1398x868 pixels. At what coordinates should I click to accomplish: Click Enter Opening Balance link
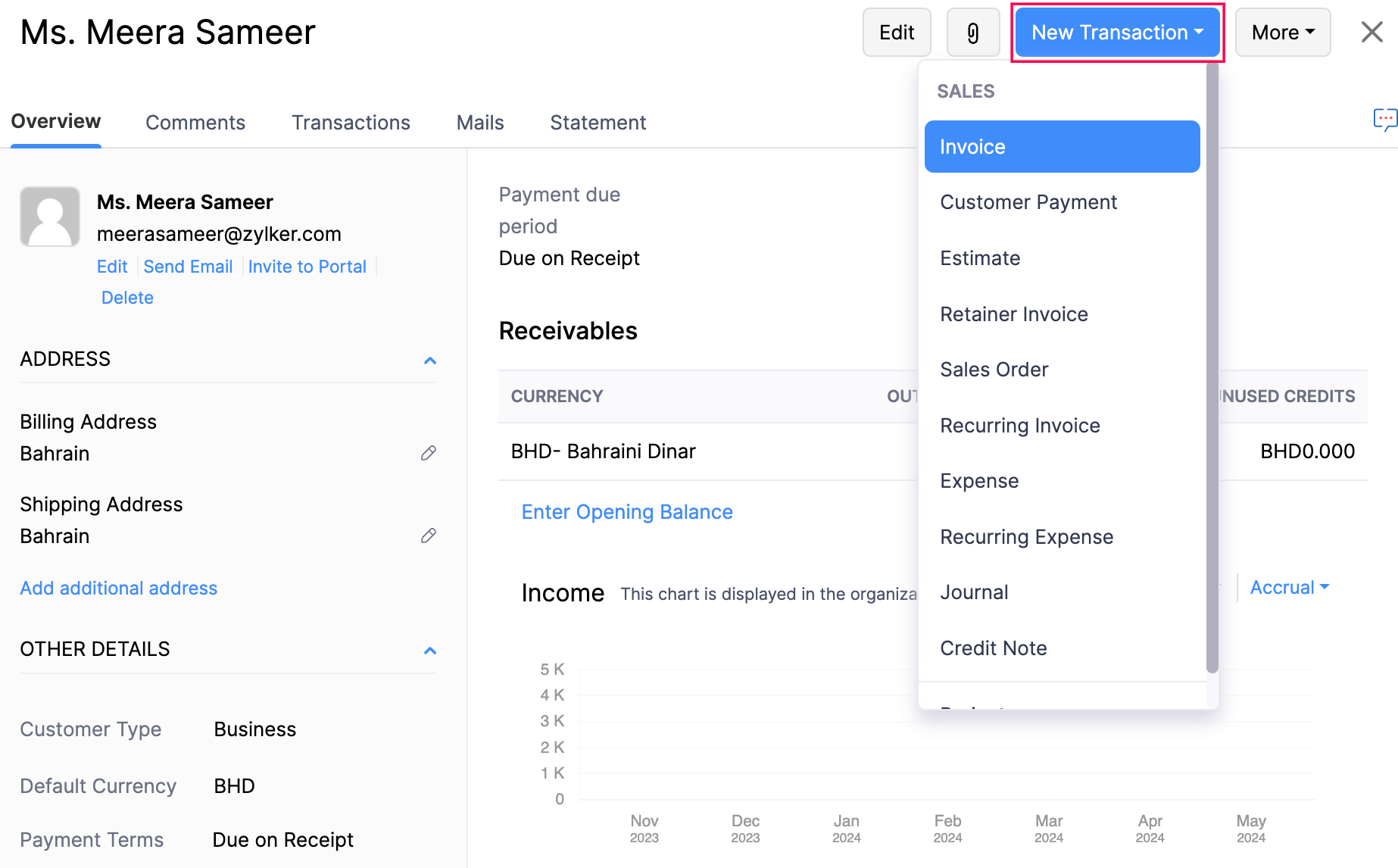[627, 512]
